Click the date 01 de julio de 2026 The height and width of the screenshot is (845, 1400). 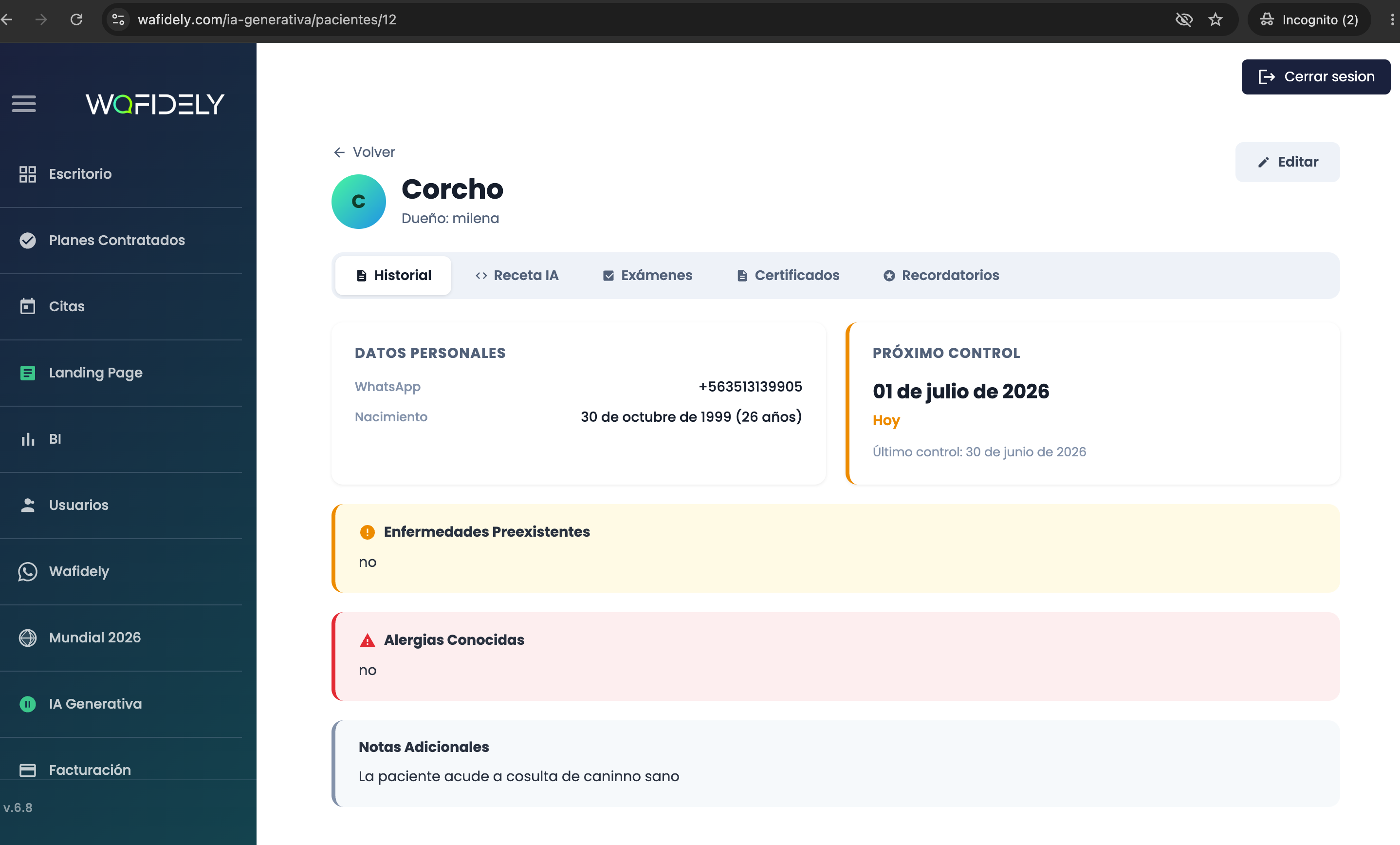pyautogui.click(x=961, y=391)
